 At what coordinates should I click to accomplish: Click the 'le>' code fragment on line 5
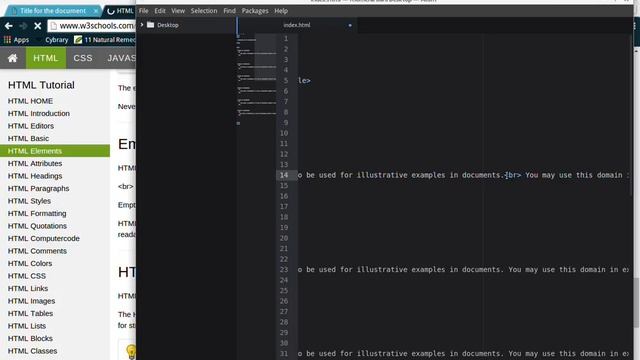pos(304,81)
